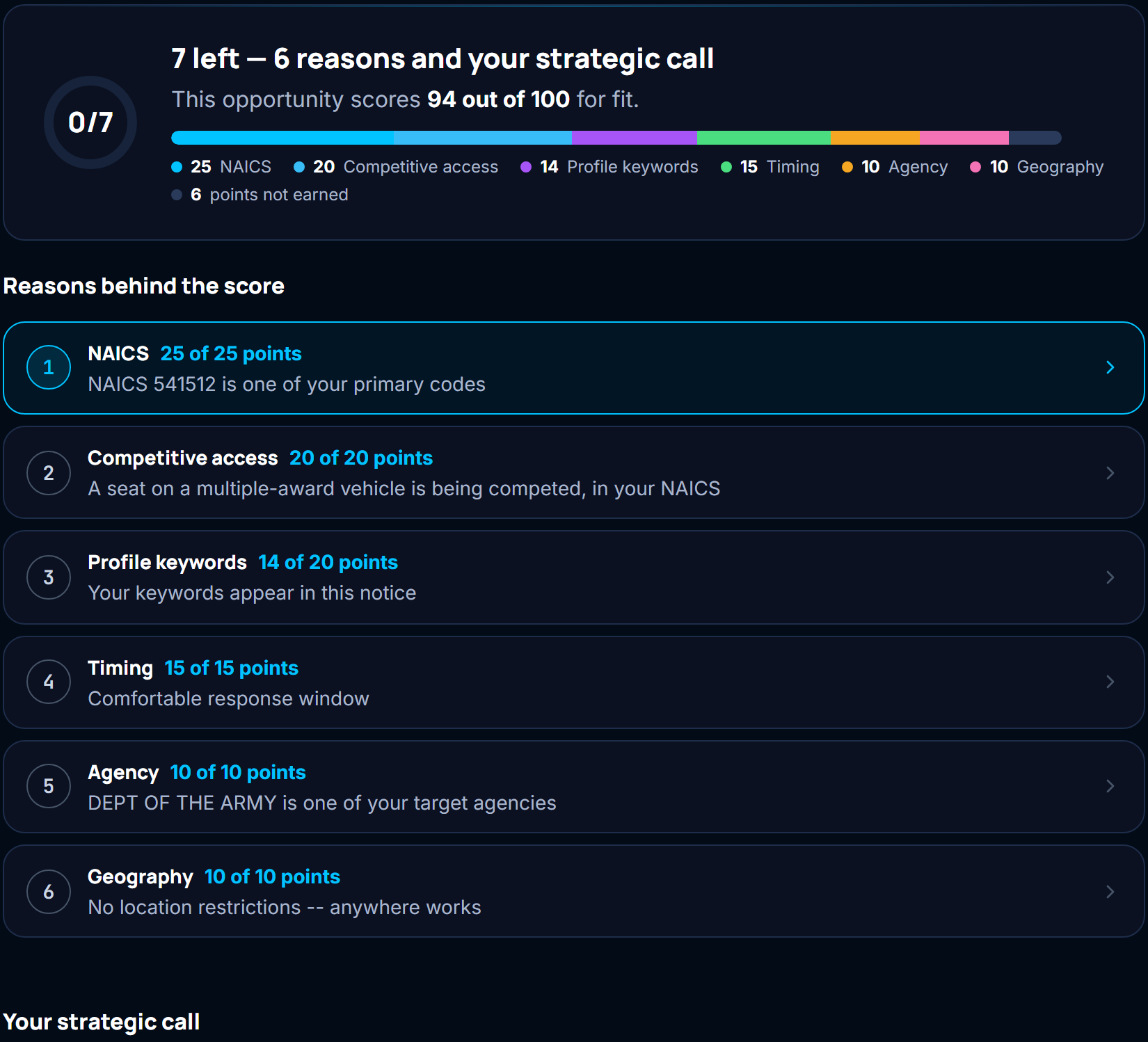
Task: Click '7 left — 6 reasons and your strategic call' title
Action: click(443, 58)
